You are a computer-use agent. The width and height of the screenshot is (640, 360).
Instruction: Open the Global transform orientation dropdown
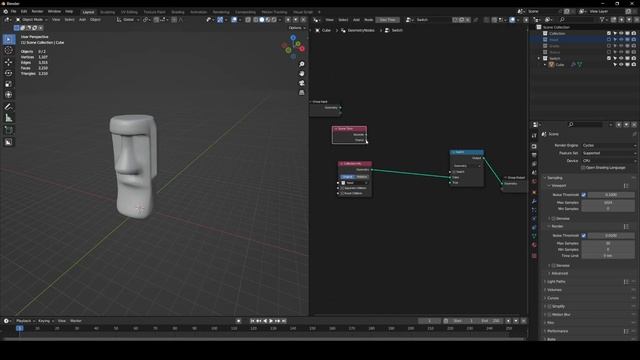click(128, 20)
